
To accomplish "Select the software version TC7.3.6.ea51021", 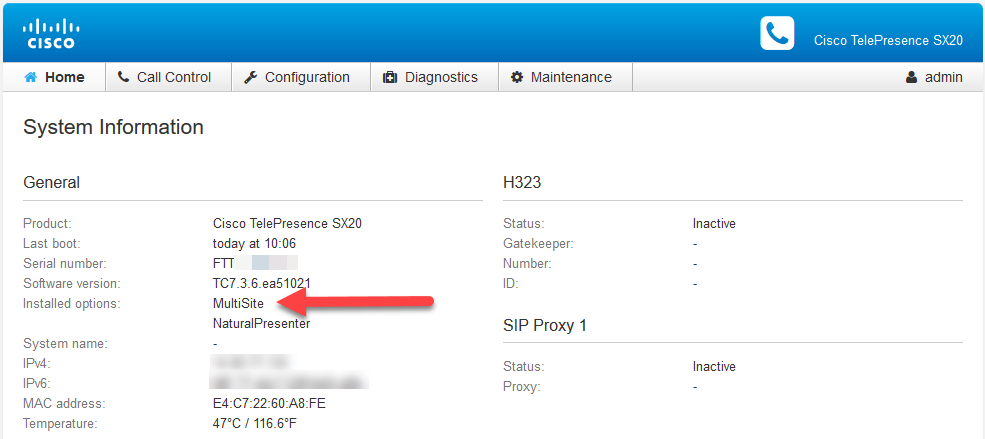I will (262, 283).
